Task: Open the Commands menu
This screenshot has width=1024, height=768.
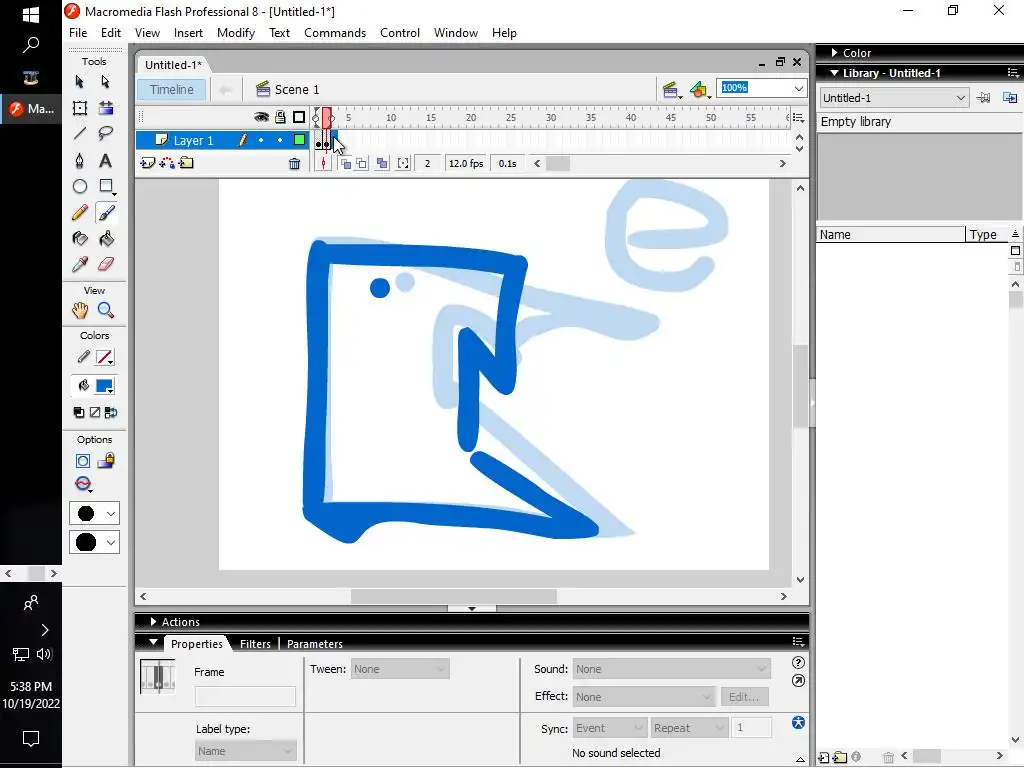Action: coord(335,33)
